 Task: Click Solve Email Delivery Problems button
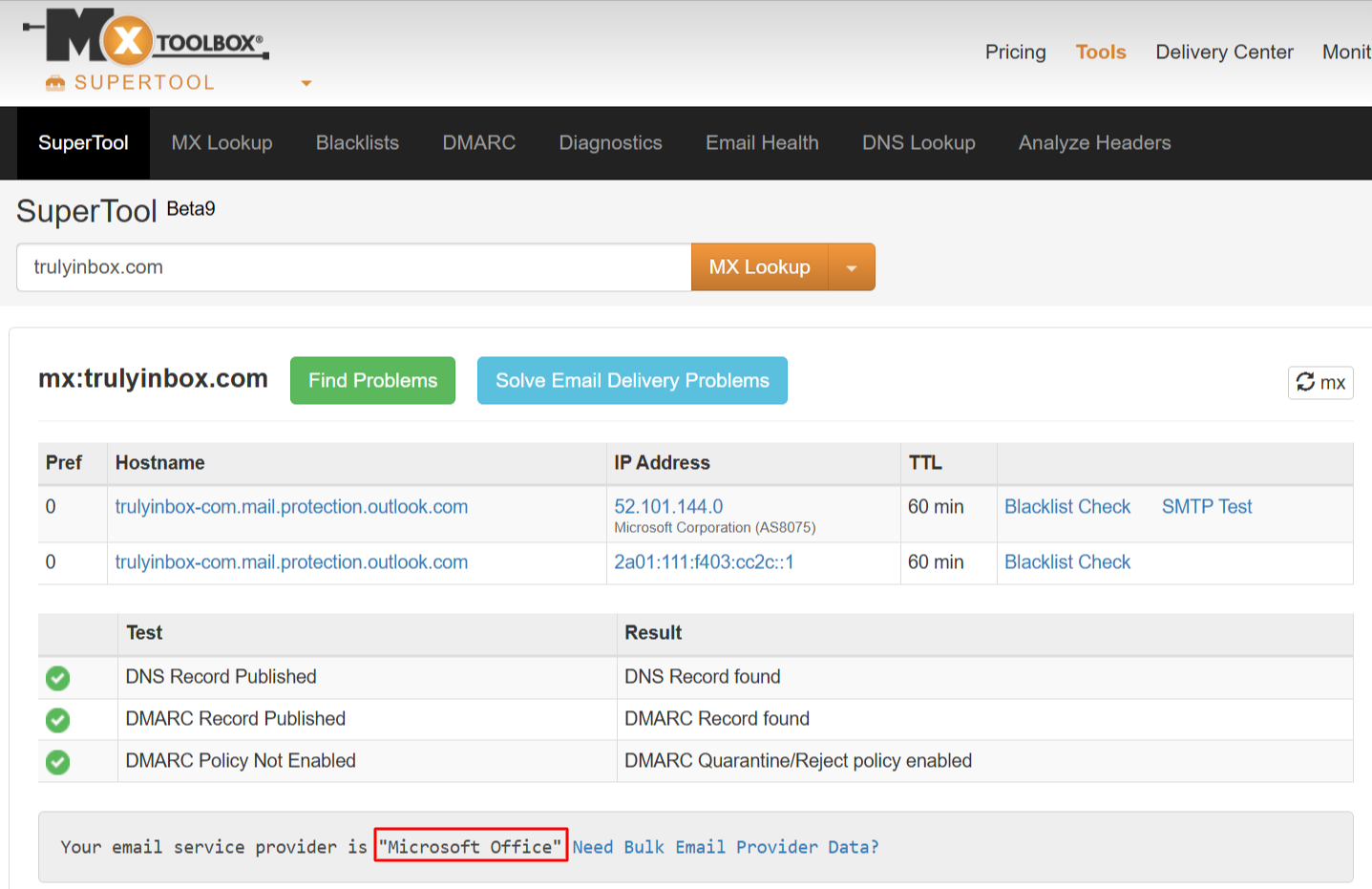(632, 380)
